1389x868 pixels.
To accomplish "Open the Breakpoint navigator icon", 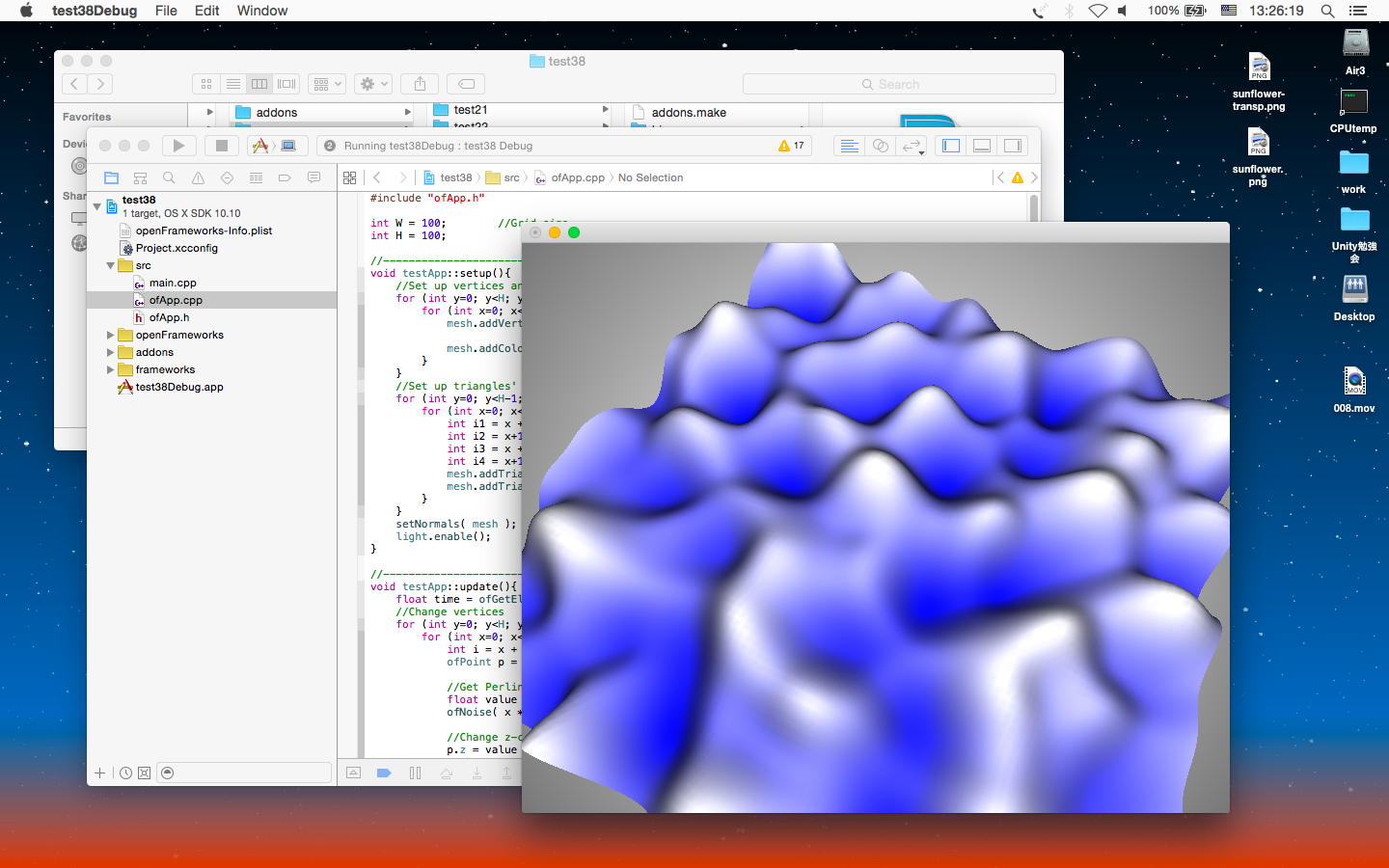I will (285, 177).
